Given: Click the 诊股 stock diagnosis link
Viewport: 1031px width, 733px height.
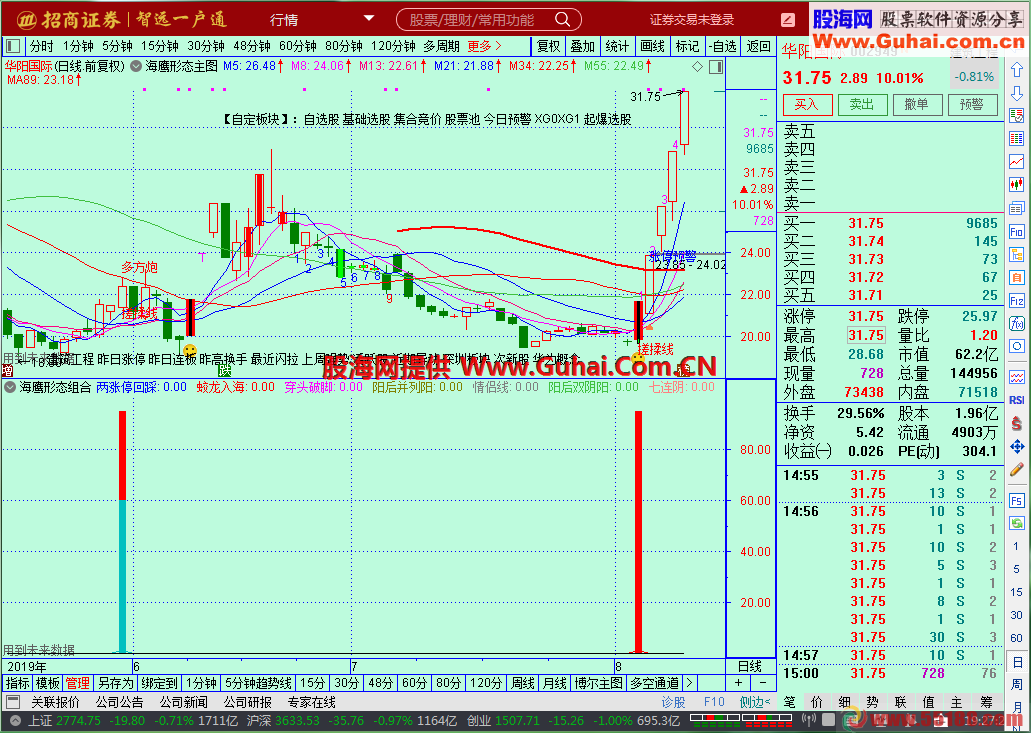Looking at the screenshot, I should pos(673,702).
